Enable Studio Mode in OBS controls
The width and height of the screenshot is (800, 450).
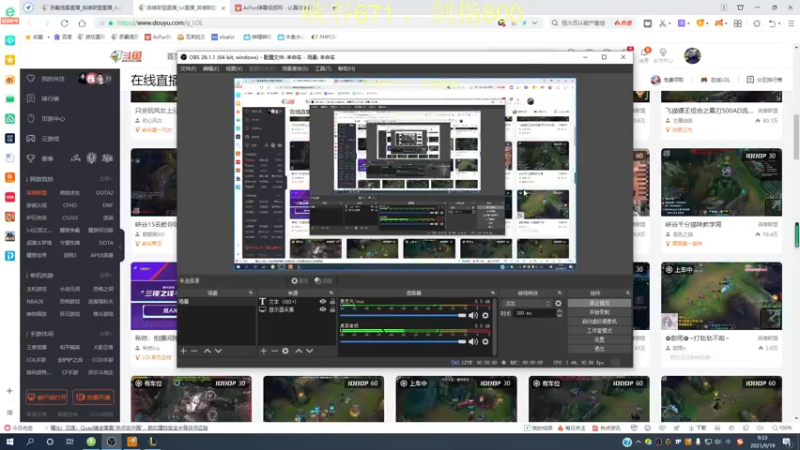tap(599, 331)
